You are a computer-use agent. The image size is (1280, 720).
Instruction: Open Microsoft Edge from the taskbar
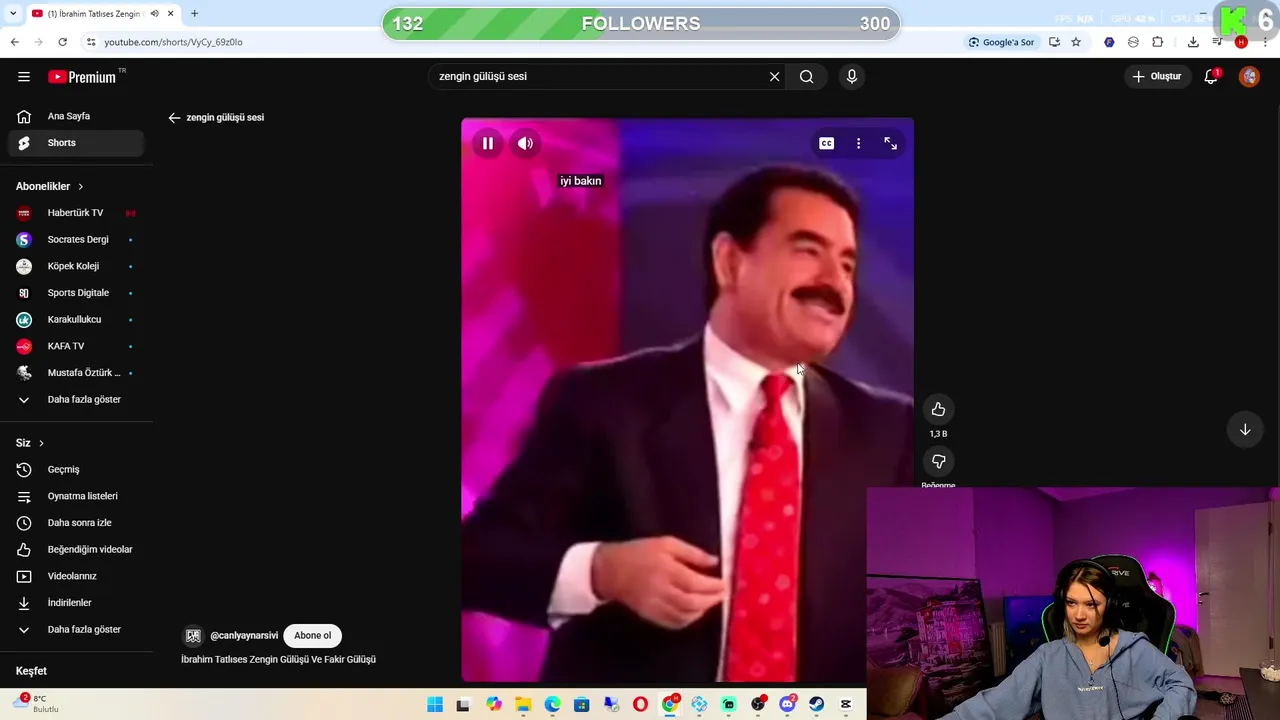[552, 705]
